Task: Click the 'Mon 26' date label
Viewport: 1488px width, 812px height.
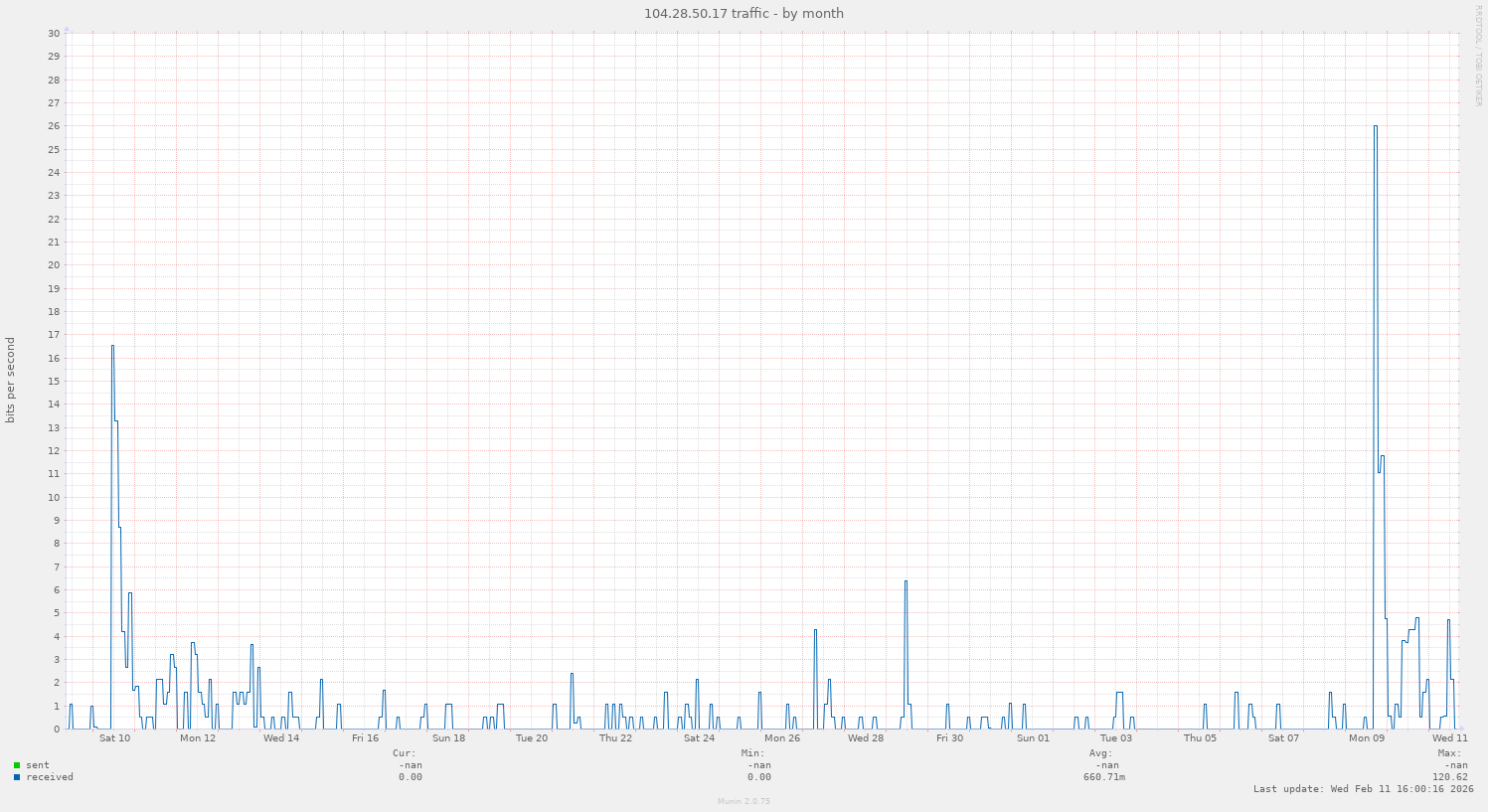Action: pyautogui.click(x=782, y=738)
